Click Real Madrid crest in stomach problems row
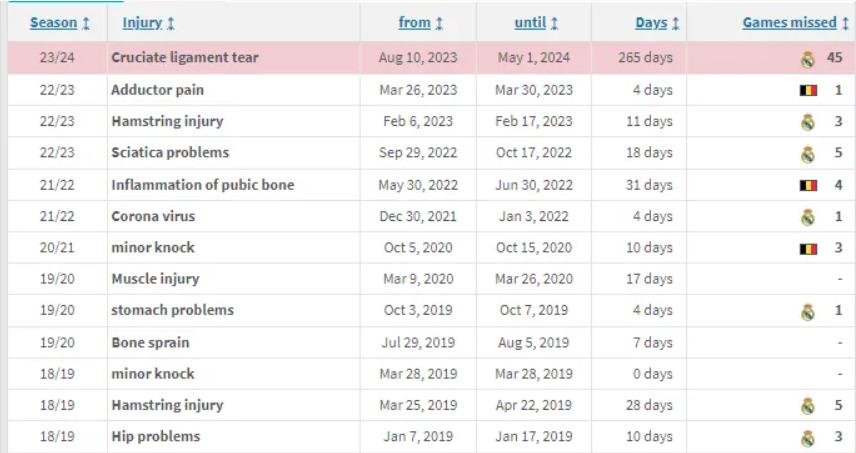856x453 pixels. (807, 311)
